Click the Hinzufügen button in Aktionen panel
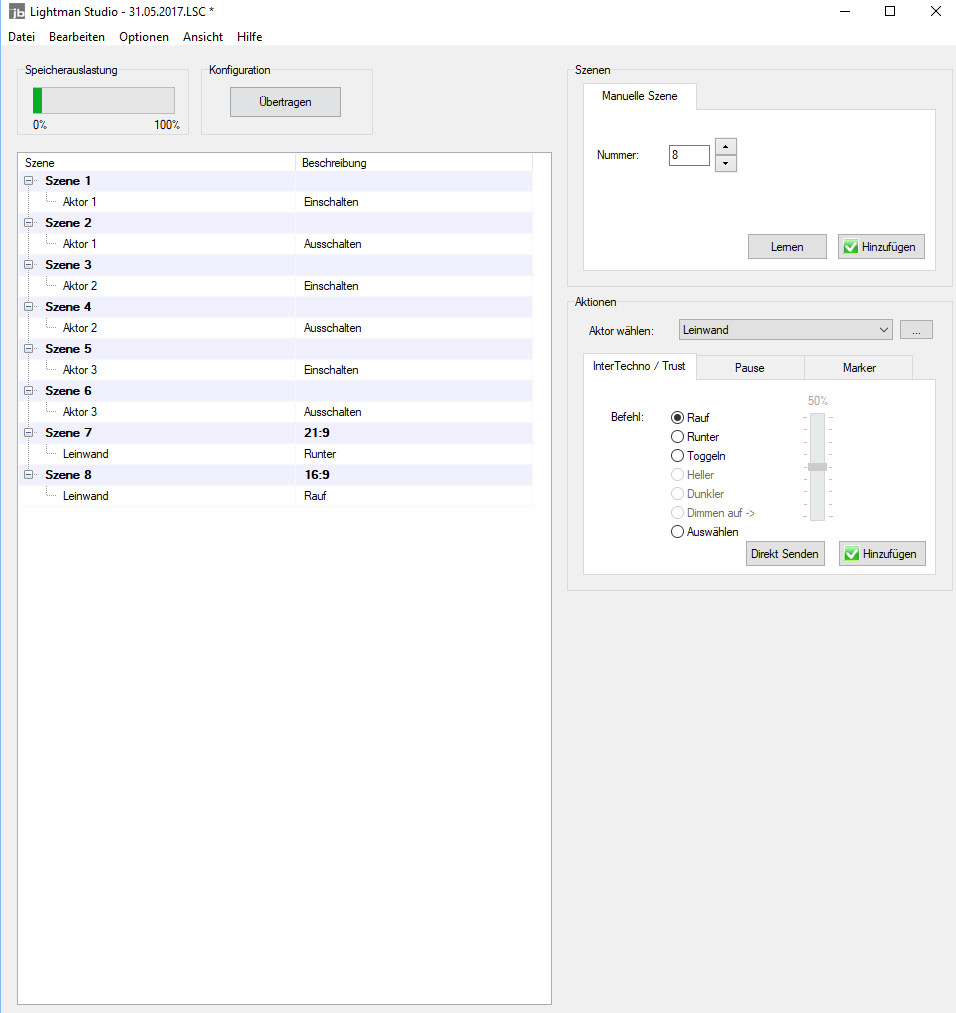956x1013 pixels. 881,554
